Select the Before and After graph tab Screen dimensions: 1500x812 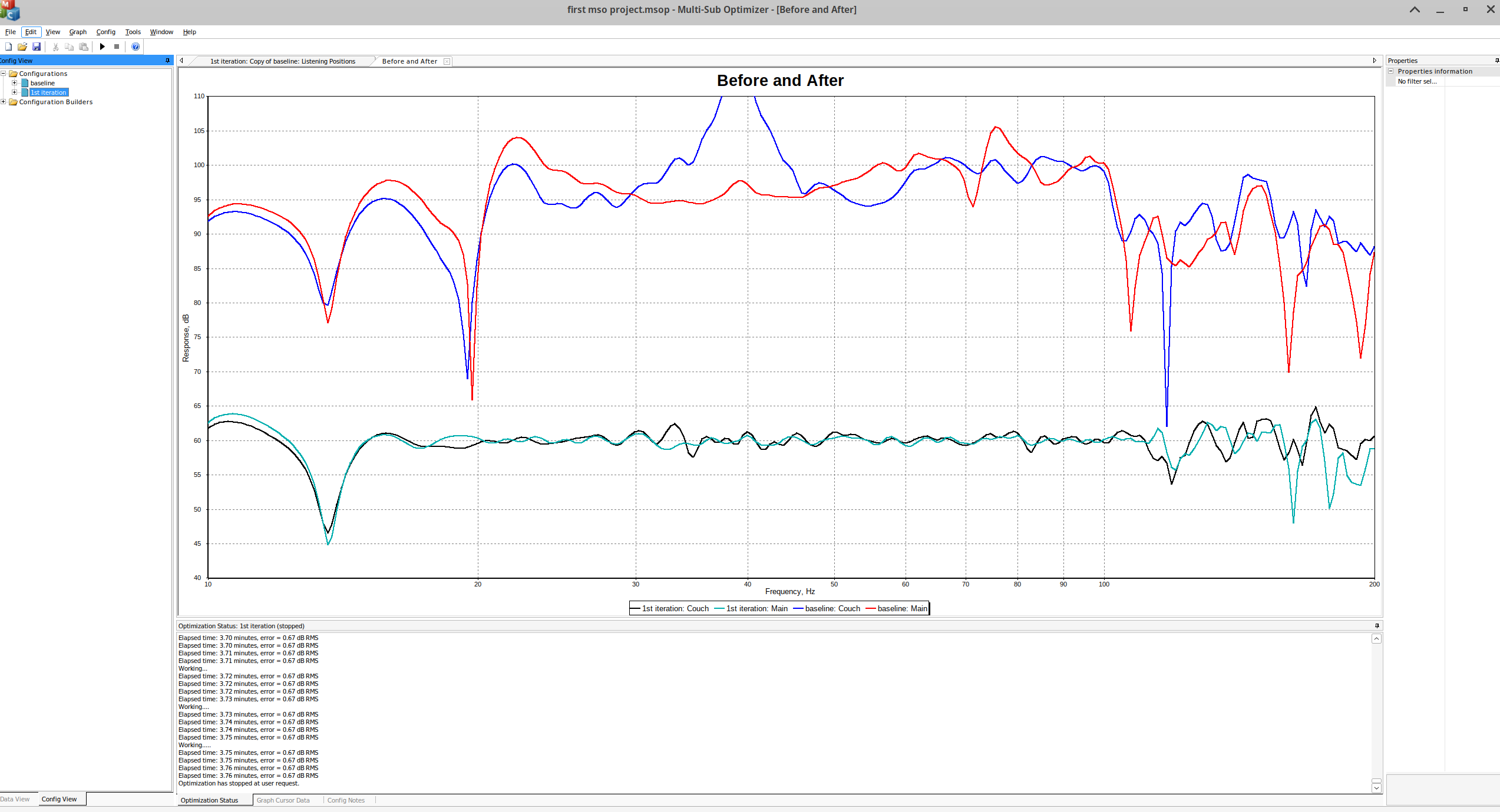(x=409, y=61)
